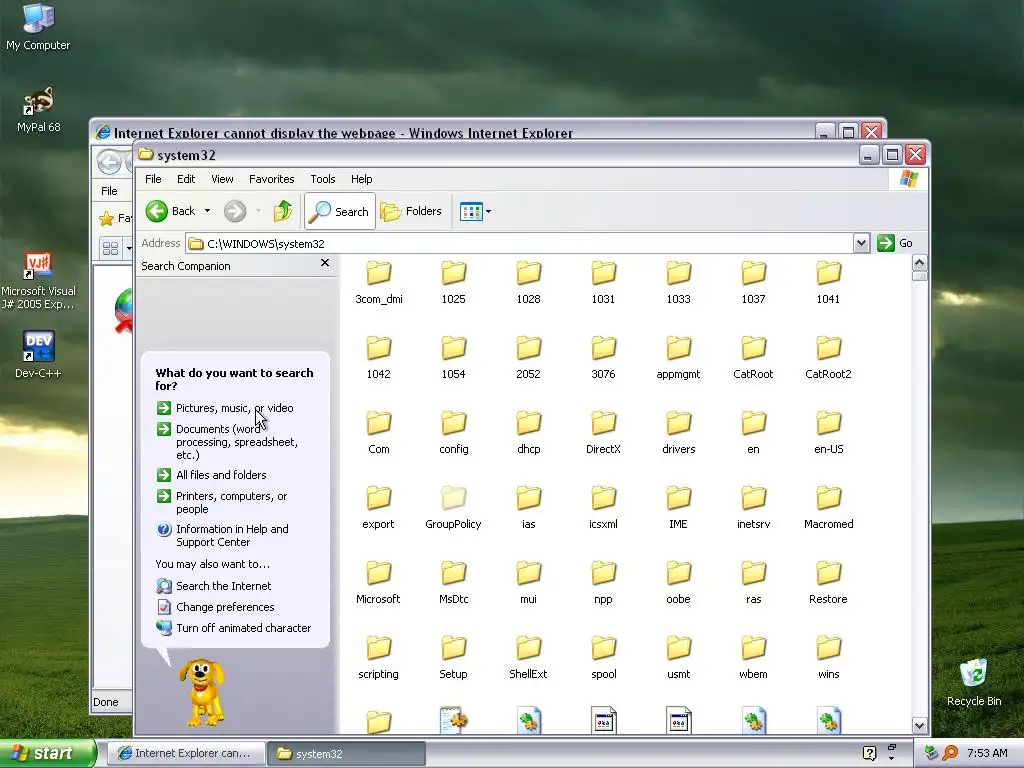Click the address field showing C:\WINDOWS\system32
The height and width of the screenshot is (768, 1024).
[x=519, y=244]
